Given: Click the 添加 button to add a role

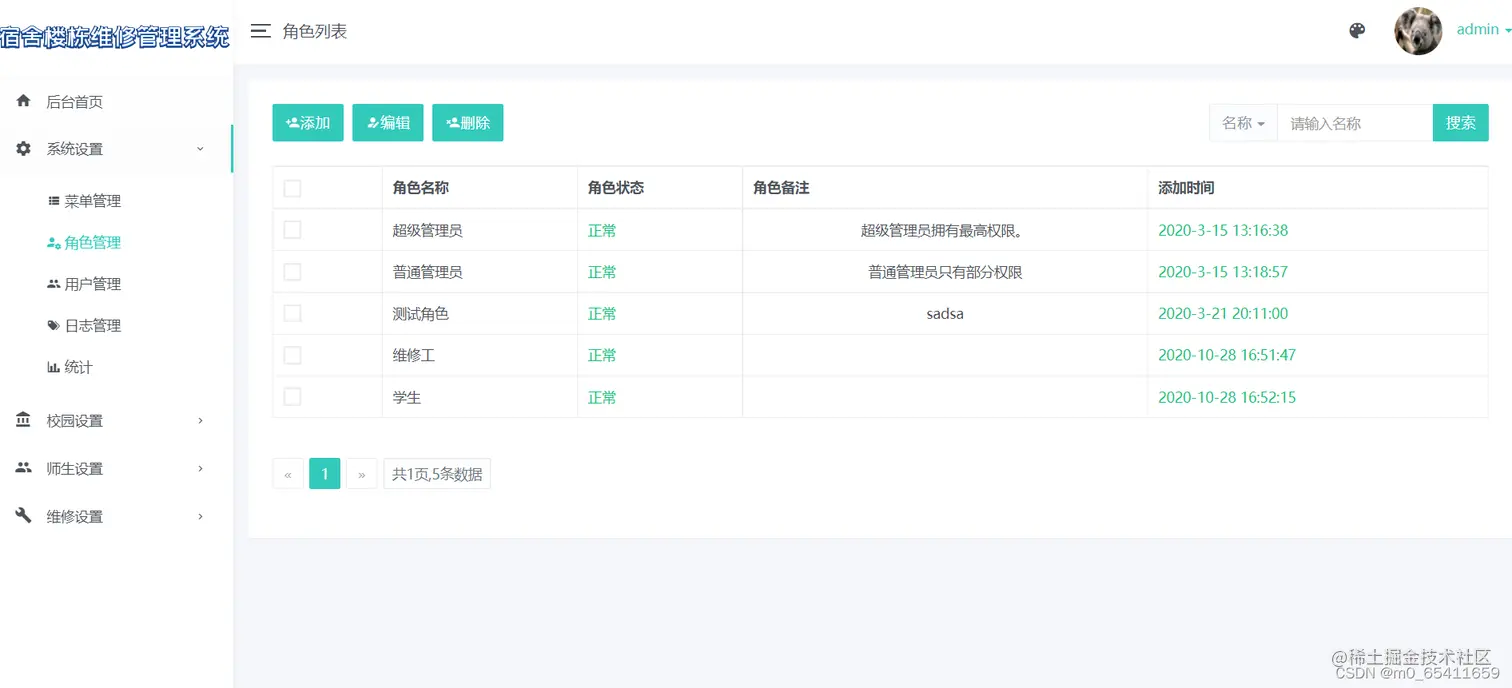Looking at the screenshot, I should coord(308,122).
